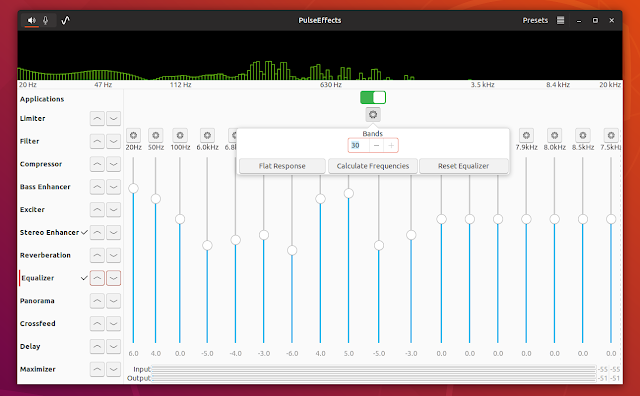Switch to the microphone input effects tab
The width and height of the screenshot is (640, 396).
click(46, 20)
